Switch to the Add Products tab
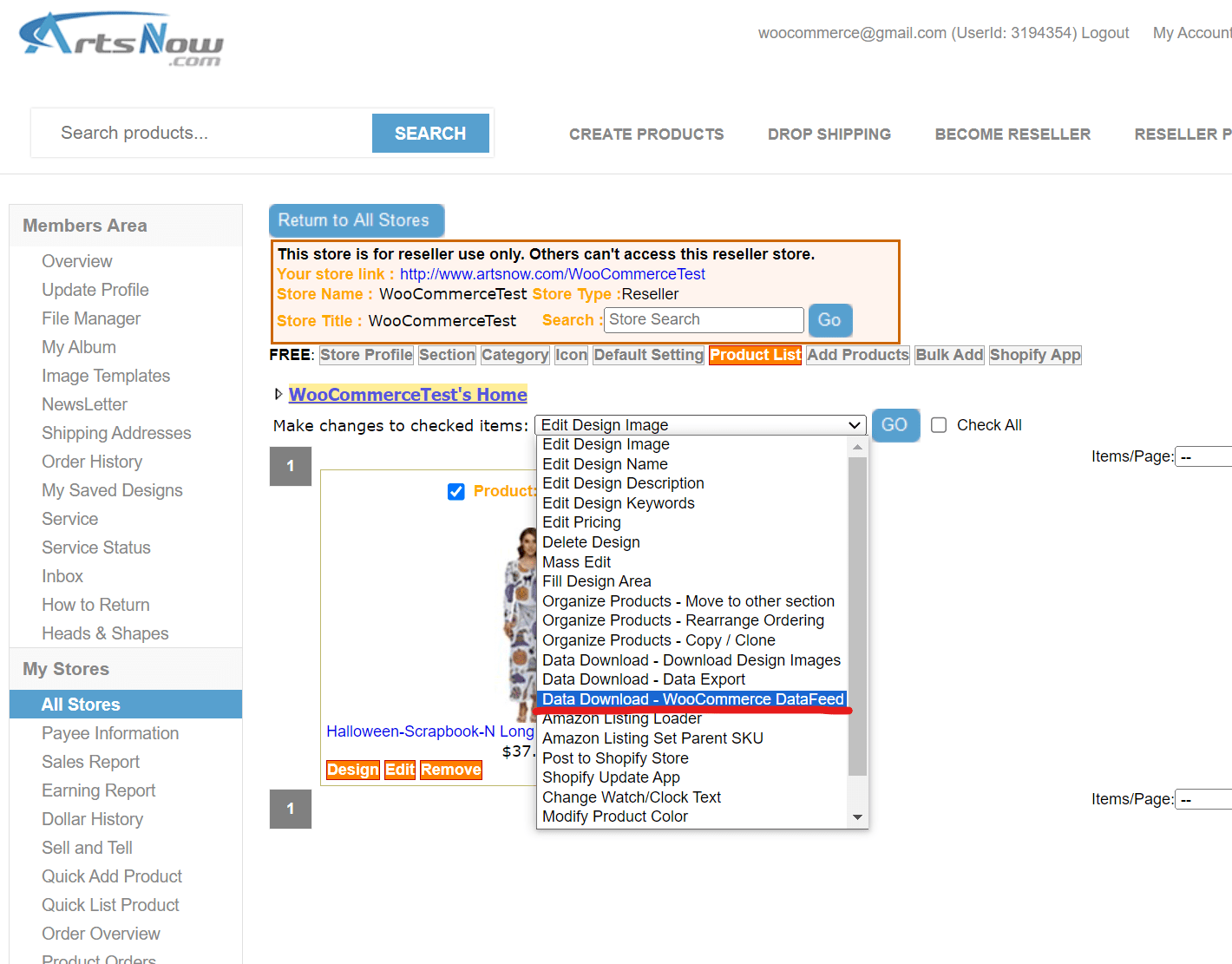Image resolution: width=1232 pixels, height=964 pixels. coord(857,355)
